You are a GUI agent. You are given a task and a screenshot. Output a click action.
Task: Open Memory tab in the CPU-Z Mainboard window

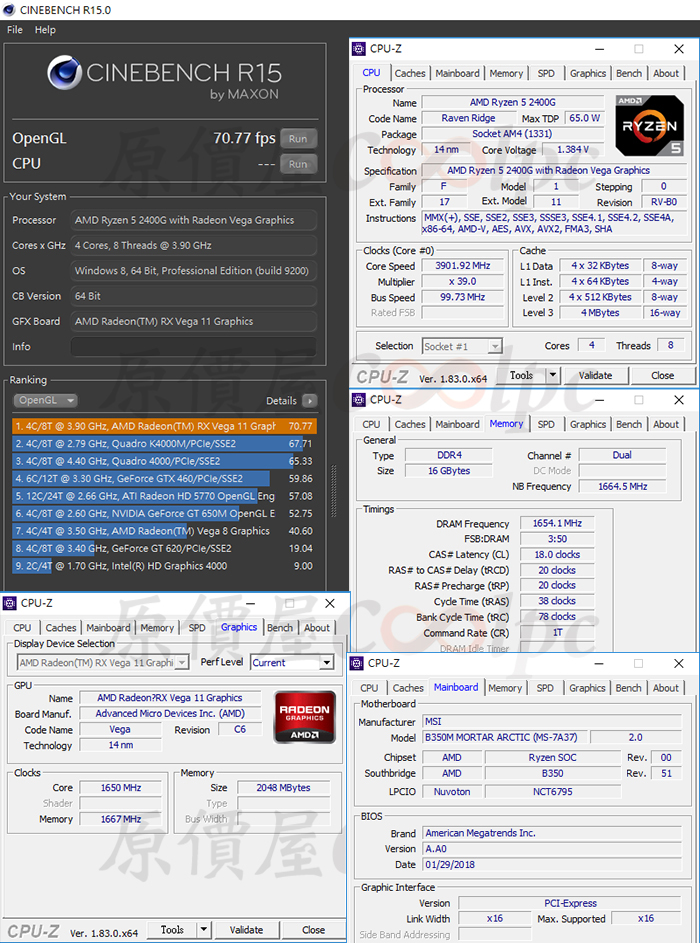pyautogui.click(x=505, y=687)
